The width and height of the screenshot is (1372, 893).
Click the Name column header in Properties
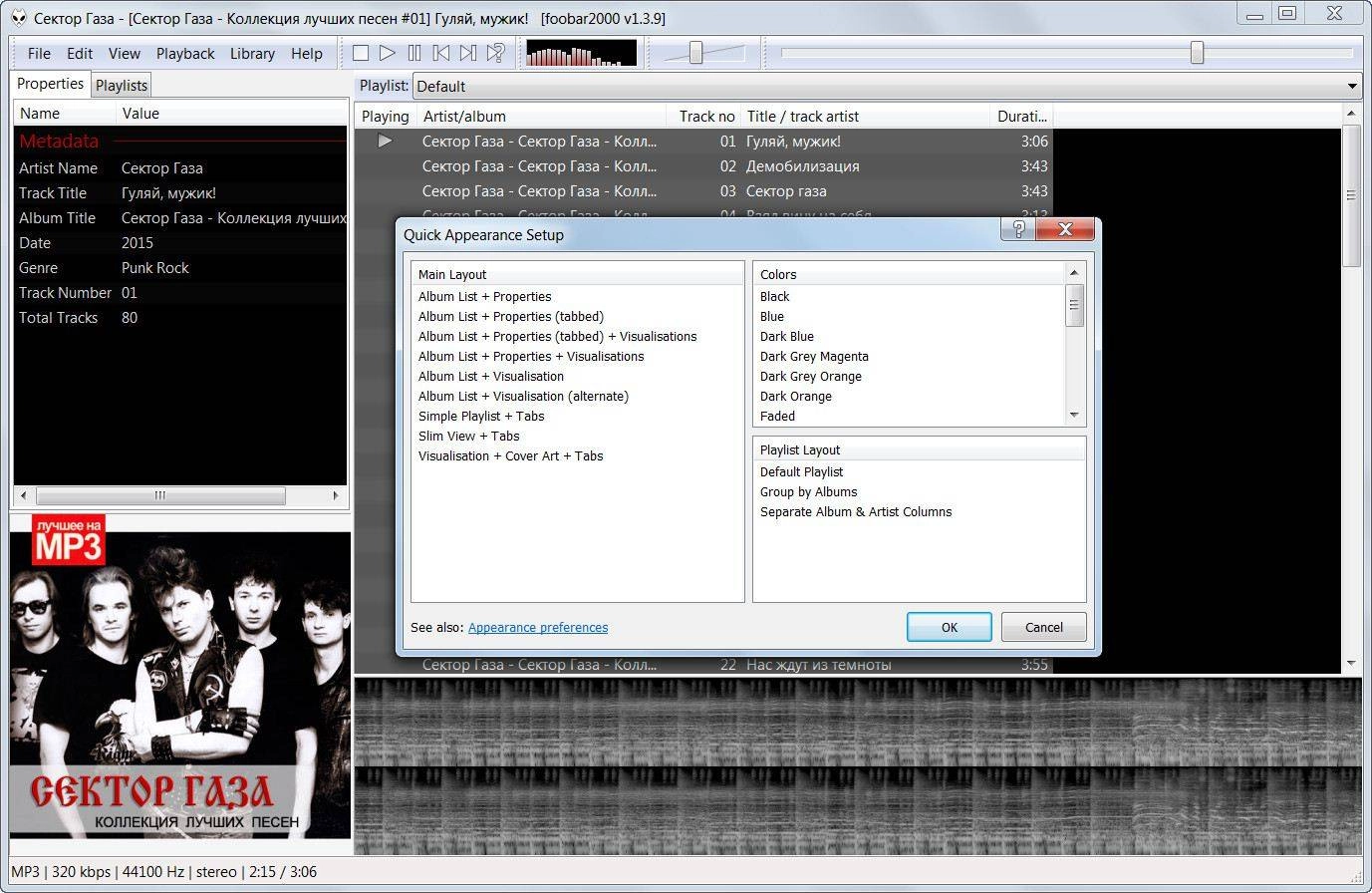[x=64, y=113]
